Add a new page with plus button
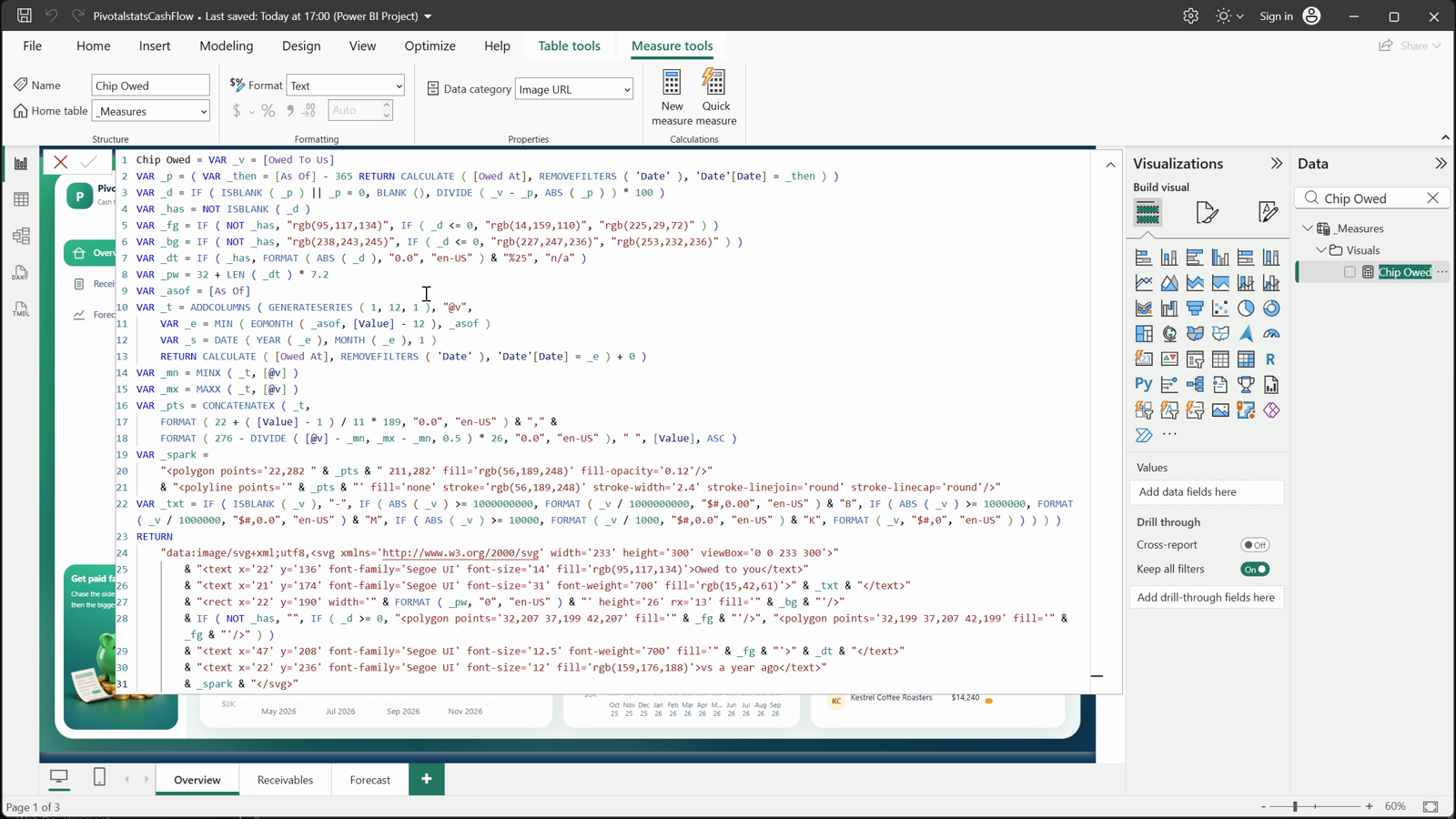This screenshot has height=819, width=1456. click(x=427, y=779)
